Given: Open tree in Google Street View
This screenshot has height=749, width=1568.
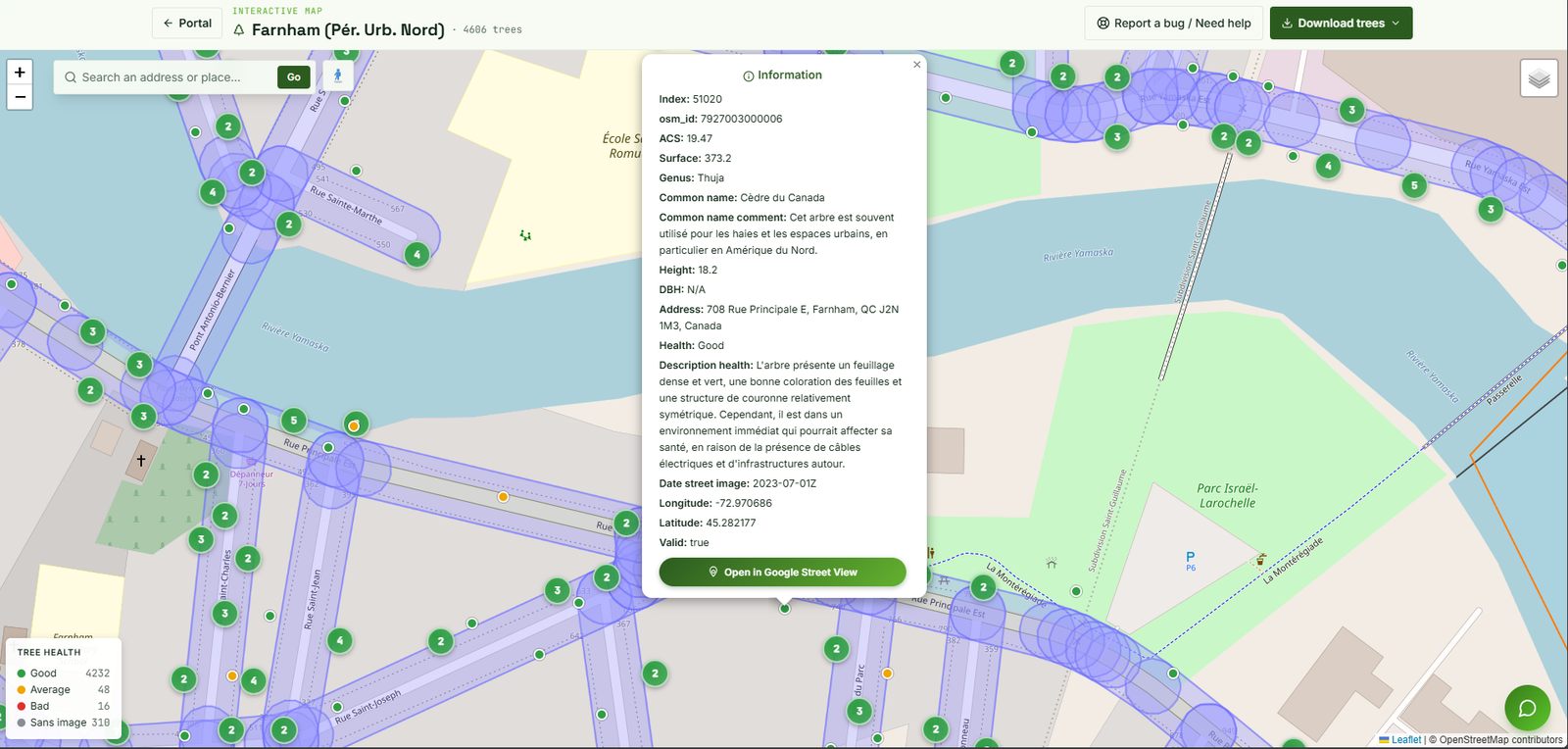Looking at the screenshot, I should [x=782, y=573].
